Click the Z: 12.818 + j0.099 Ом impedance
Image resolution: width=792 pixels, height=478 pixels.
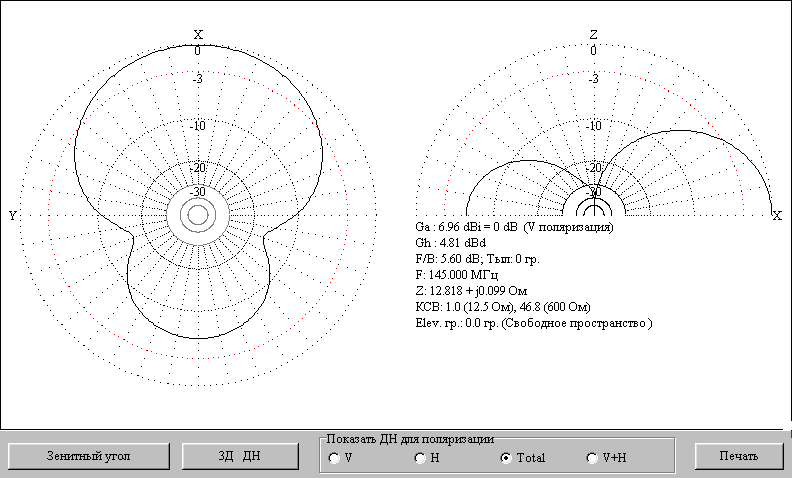(471, 291)
